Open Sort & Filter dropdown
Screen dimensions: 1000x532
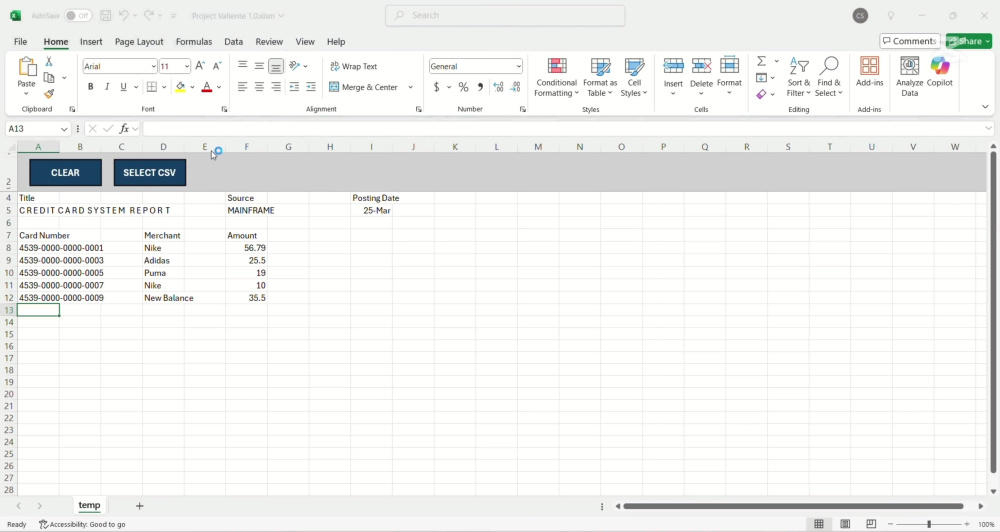(798, 77)
